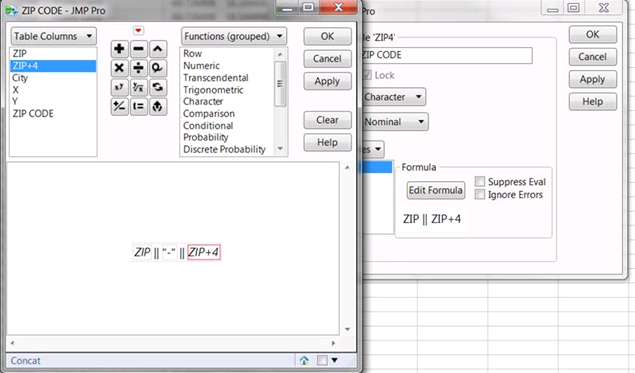Click the unary sign change (+/-) button
The height and width of the screenshot is (373, 635).
point(119,106)
